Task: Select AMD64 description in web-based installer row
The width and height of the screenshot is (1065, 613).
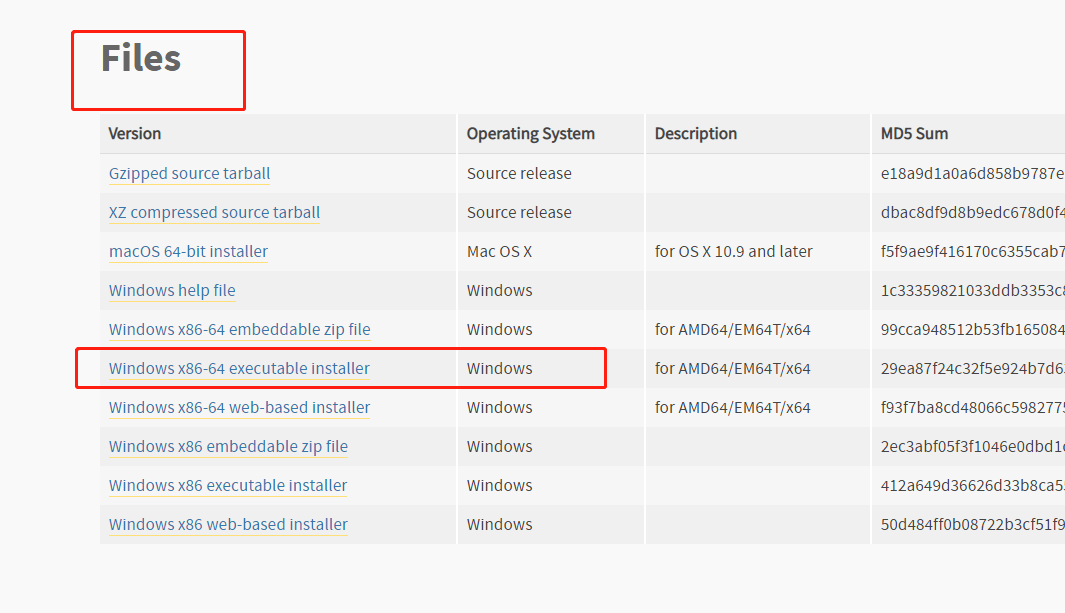Action: [732, 407]
